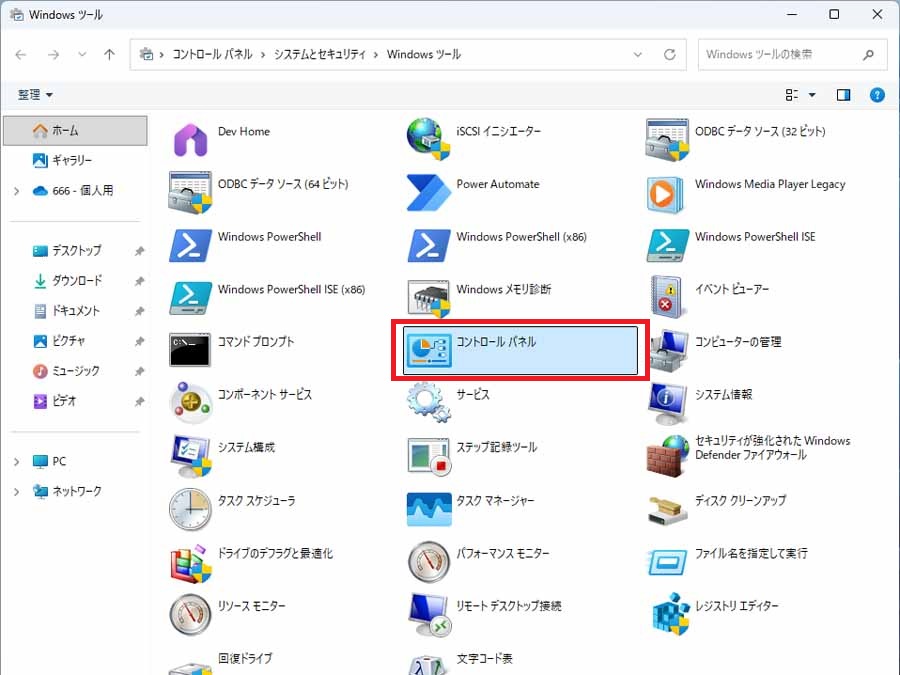Launch レジストリ エディター icon
Viewport: 900px width, 675px height.
[669, 614]
